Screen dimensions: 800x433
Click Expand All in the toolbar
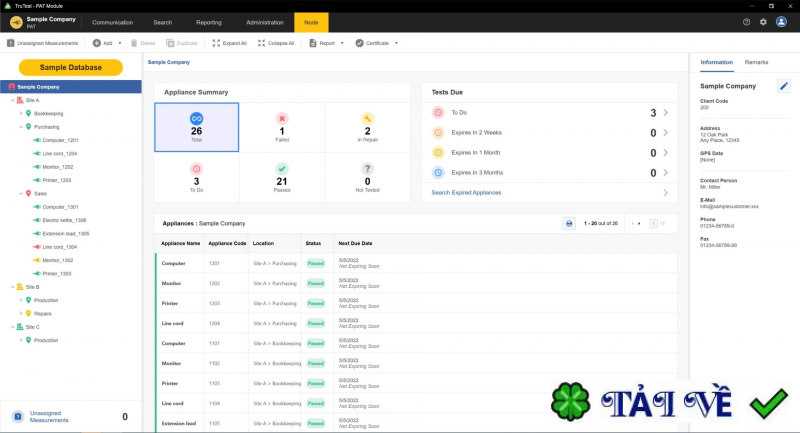tap(229, 43)
